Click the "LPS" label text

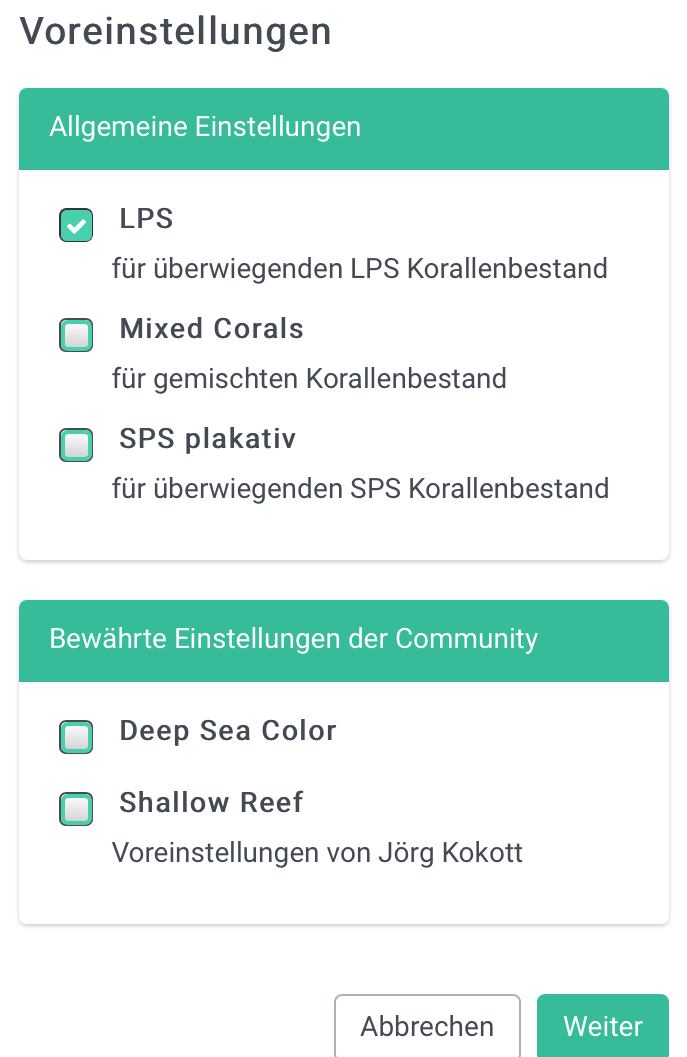pos(146,219)
